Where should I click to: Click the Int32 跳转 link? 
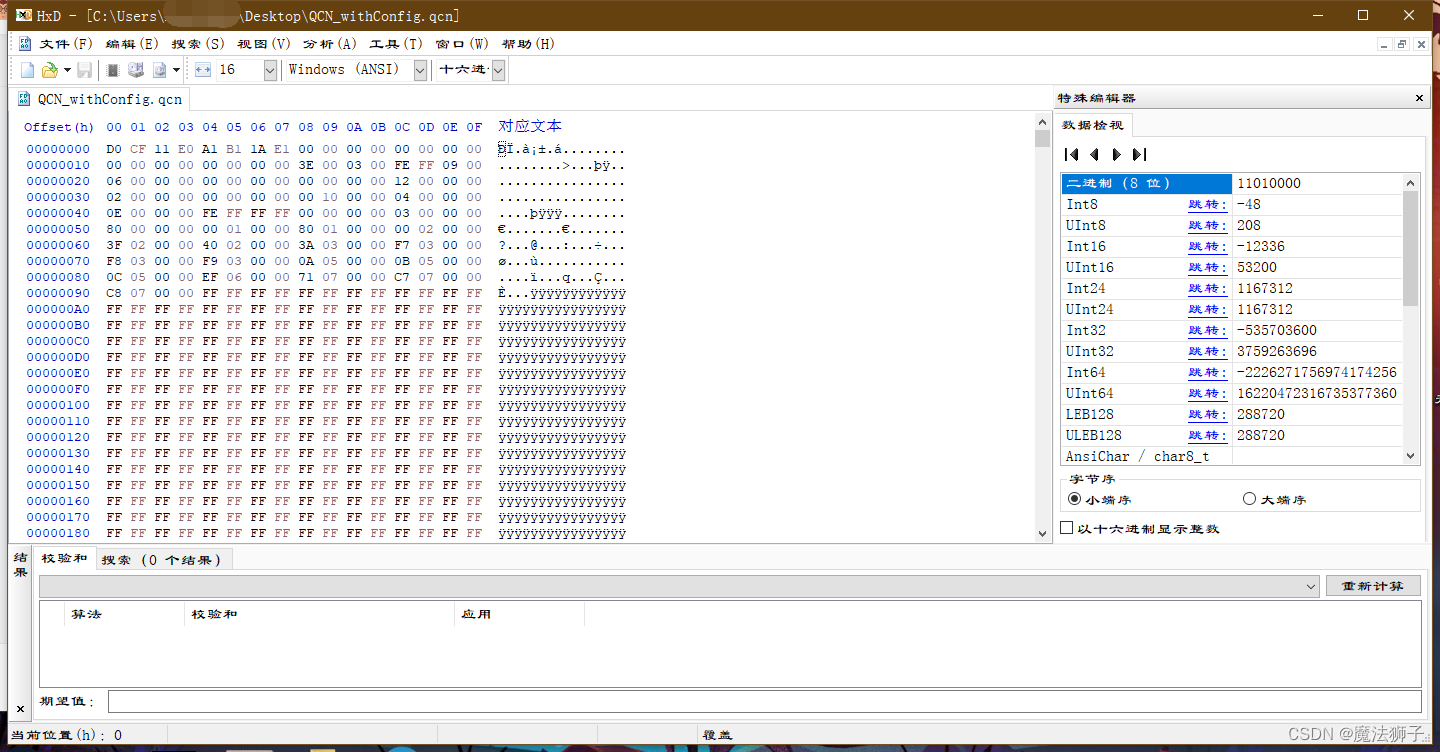pyautogui.click(x=1207, y=330)
